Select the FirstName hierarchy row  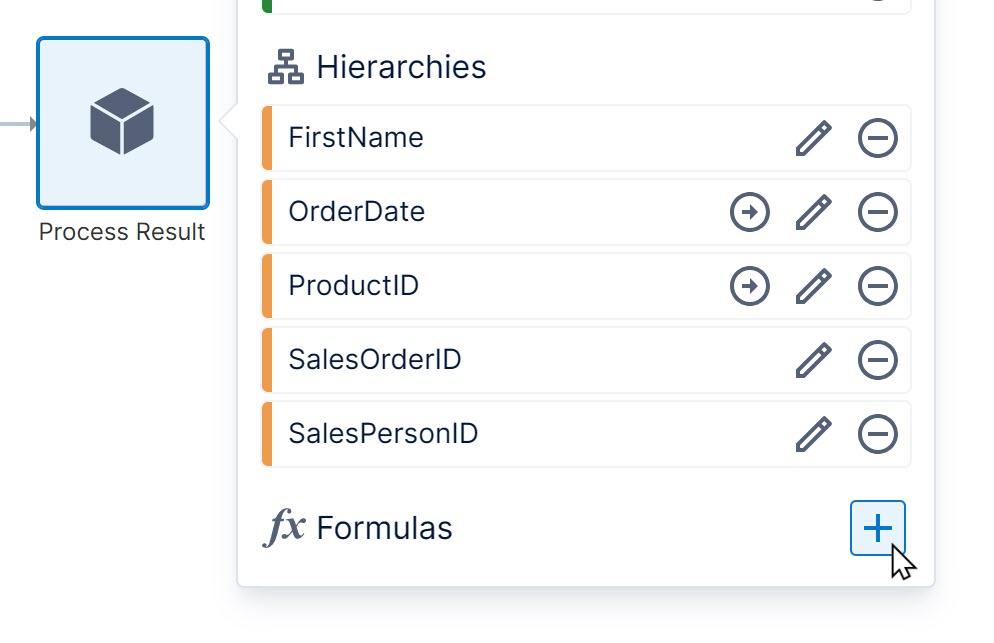tap(500, 137)
